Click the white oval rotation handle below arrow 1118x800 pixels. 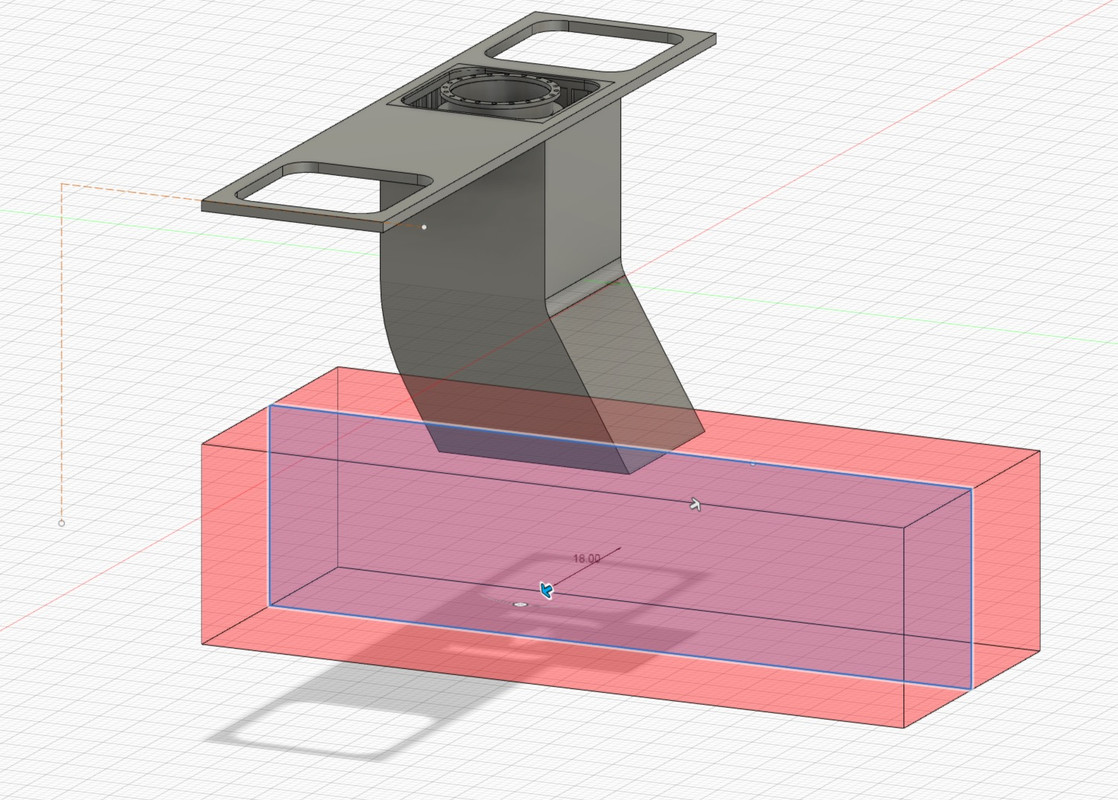point(520,605)
